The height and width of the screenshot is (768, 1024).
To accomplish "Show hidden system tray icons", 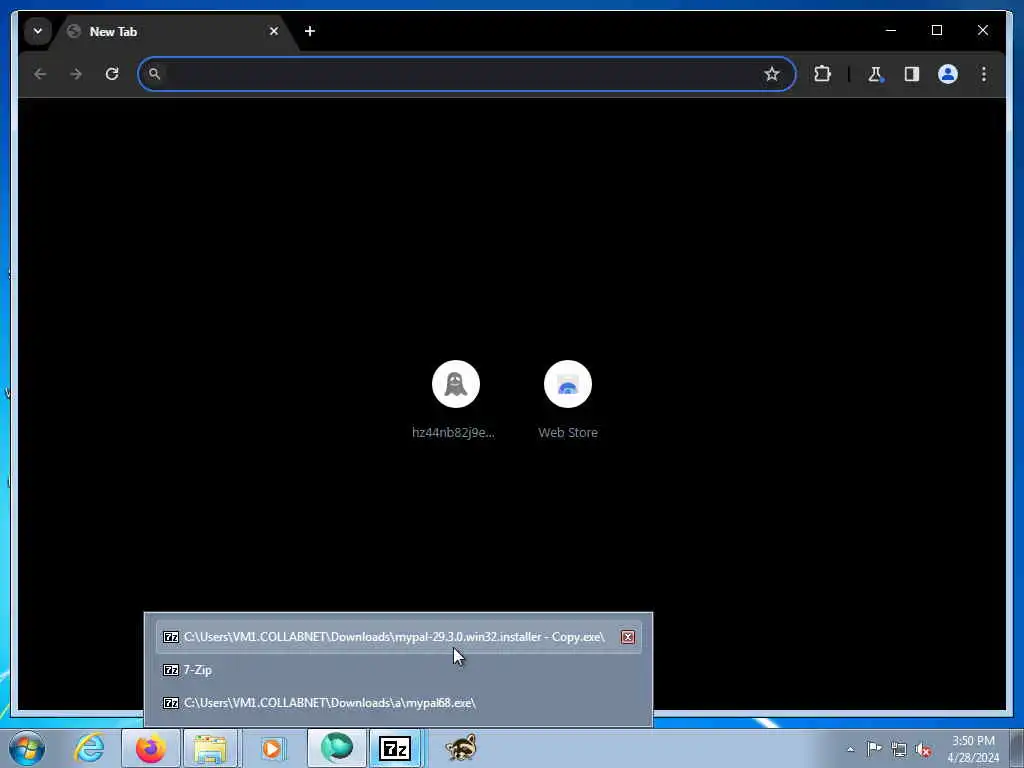I will [x=850, y=750].
